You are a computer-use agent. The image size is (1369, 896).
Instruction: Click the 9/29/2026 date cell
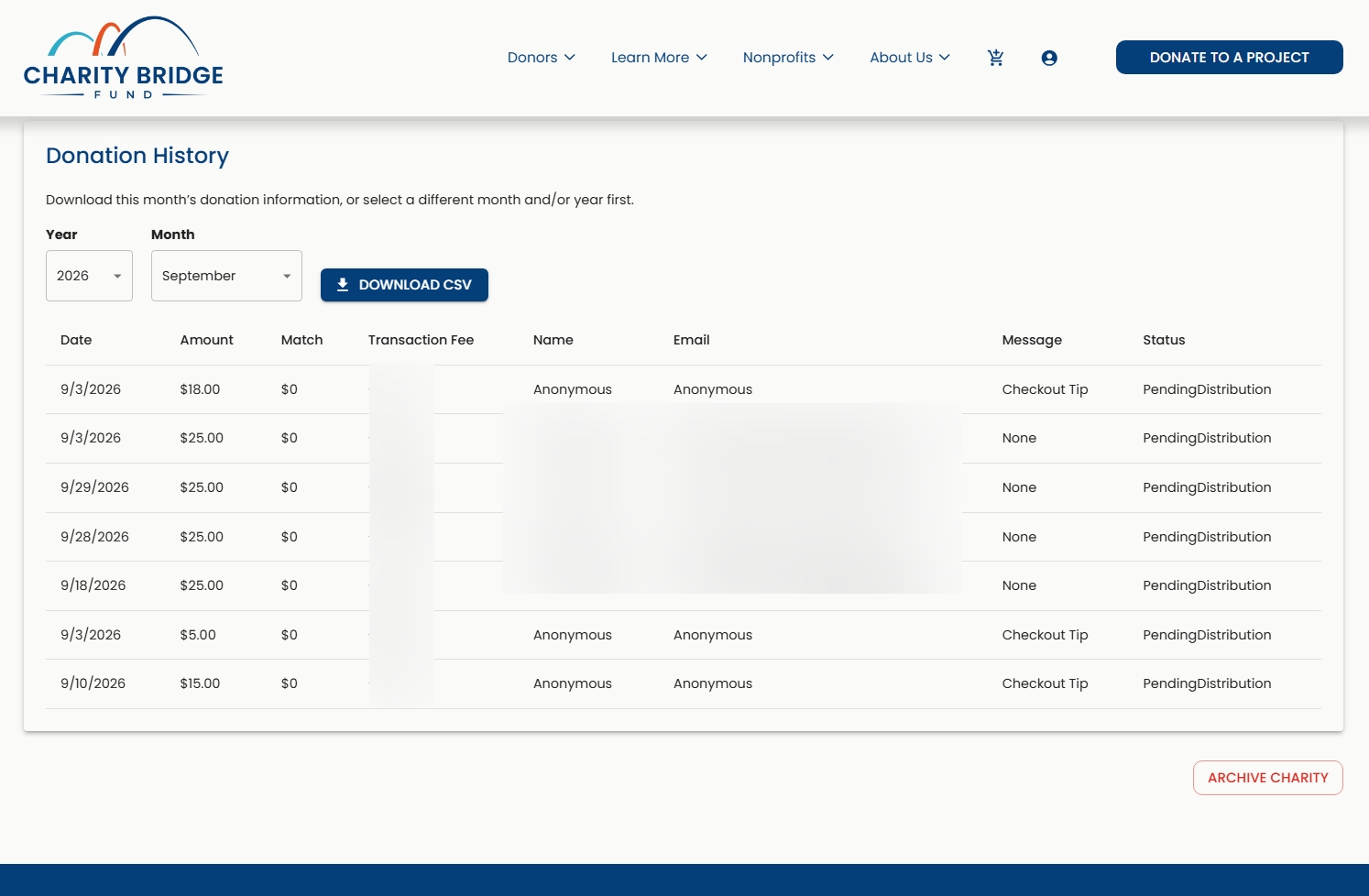pos(94,487)
